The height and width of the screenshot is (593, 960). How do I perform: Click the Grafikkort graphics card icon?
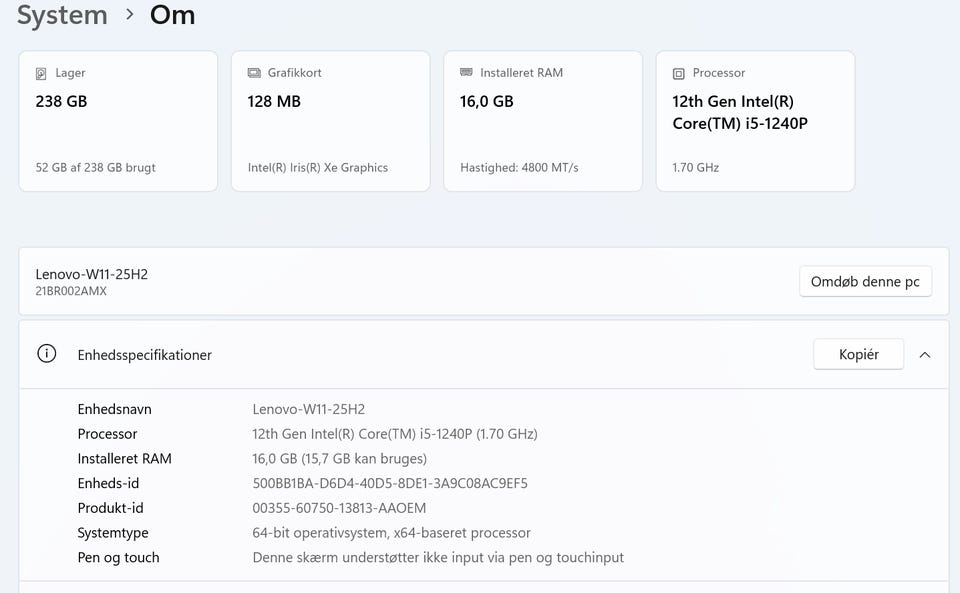(x=254, y=73)
